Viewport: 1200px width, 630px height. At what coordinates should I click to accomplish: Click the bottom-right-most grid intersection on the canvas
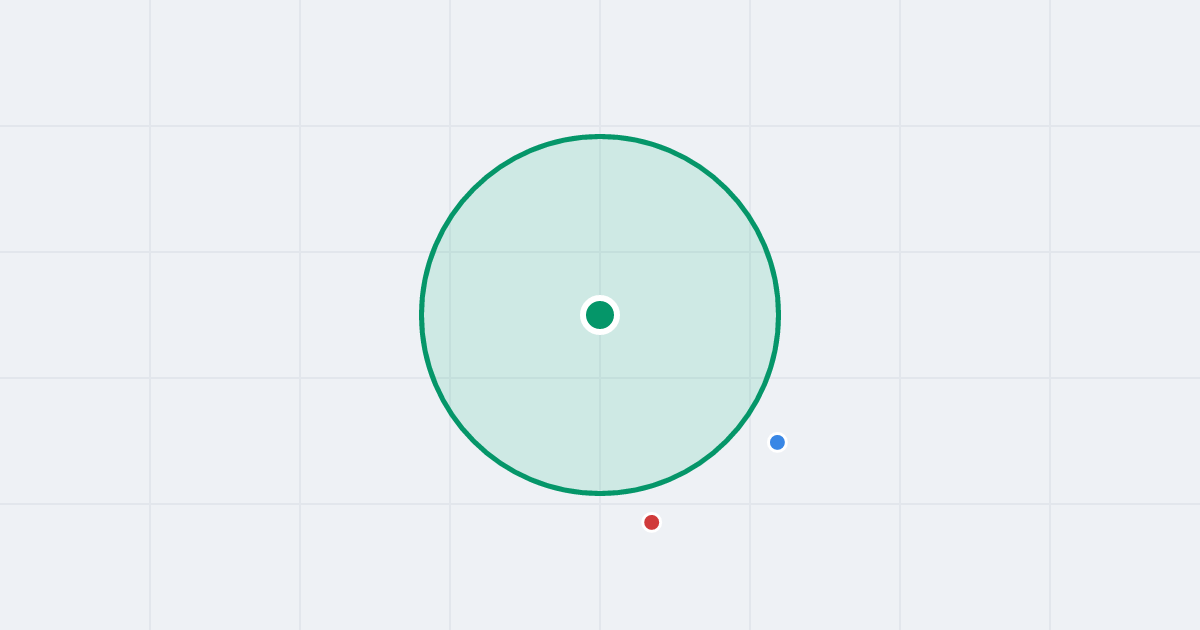coord(1050,504)
